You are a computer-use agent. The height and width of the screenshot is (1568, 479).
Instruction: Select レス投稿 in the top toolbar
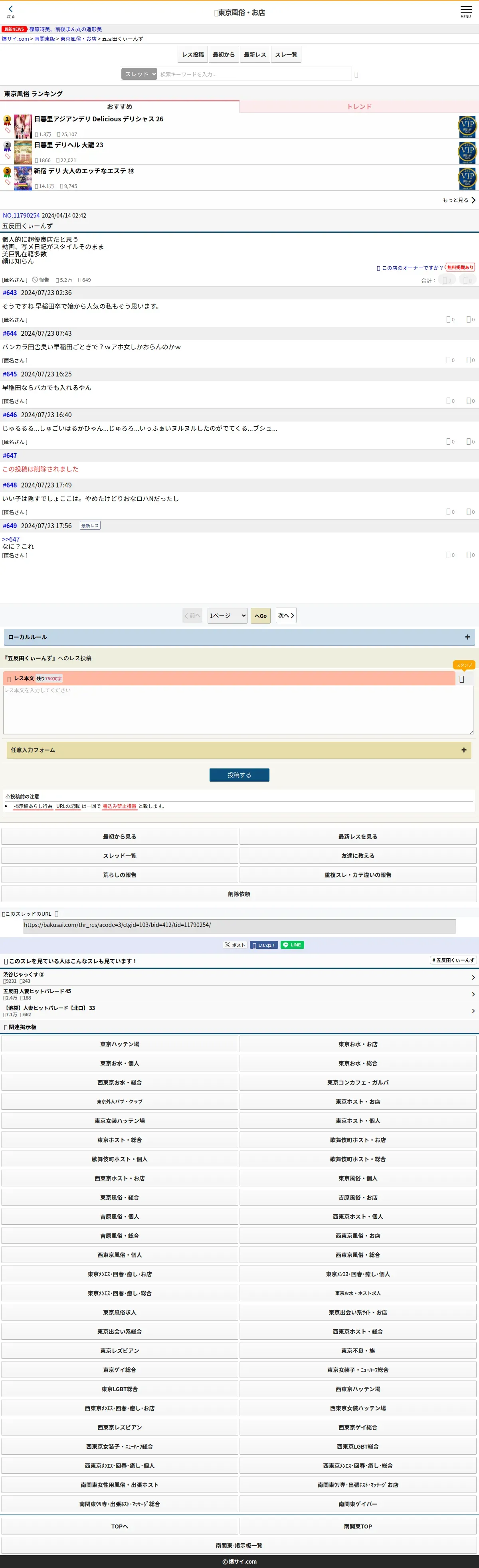[193, 55]
